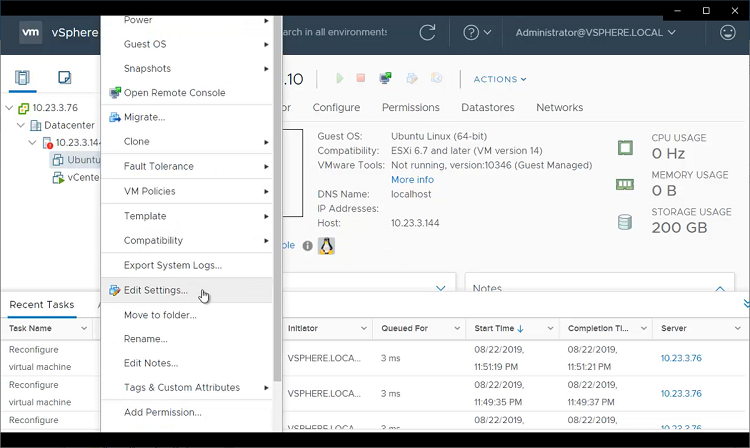Switch to VMs and Templates view icon

[65, 77]
